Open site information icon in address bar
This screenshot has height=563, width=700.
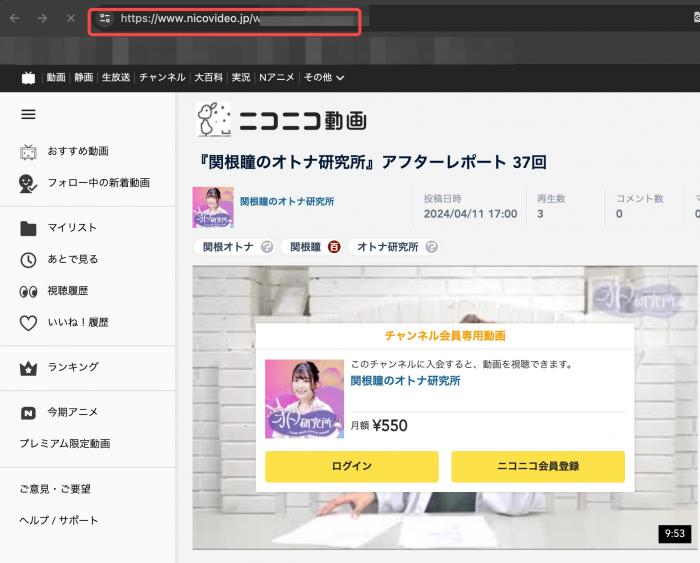click(x=105, y=18)
